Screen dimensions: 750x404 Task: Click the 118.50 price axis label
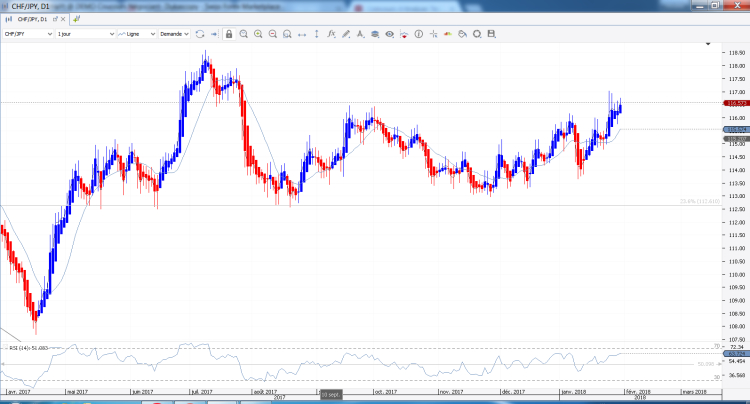coord(737,53)
